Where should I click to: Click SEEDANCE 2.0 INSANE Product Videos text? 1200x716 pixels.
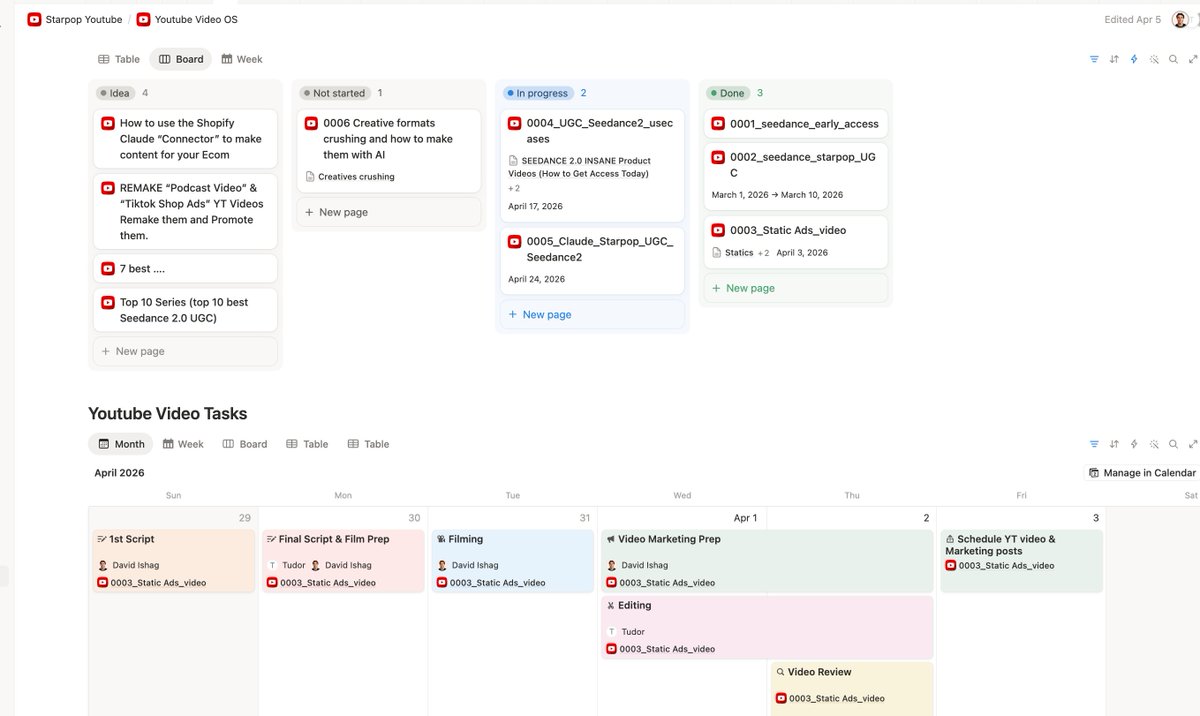(x=580, y=167)
